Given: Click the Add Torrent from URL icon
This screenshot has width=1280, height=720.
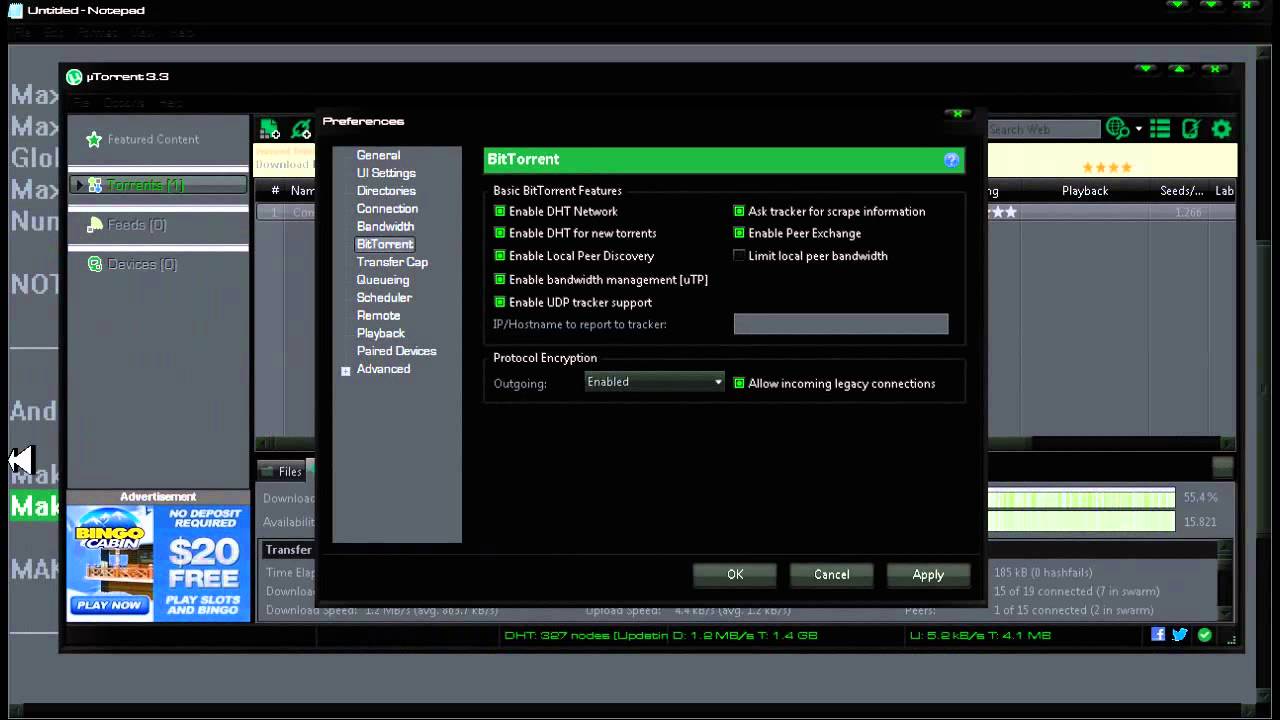Looking at the screenshot, I should pos(300,129).
